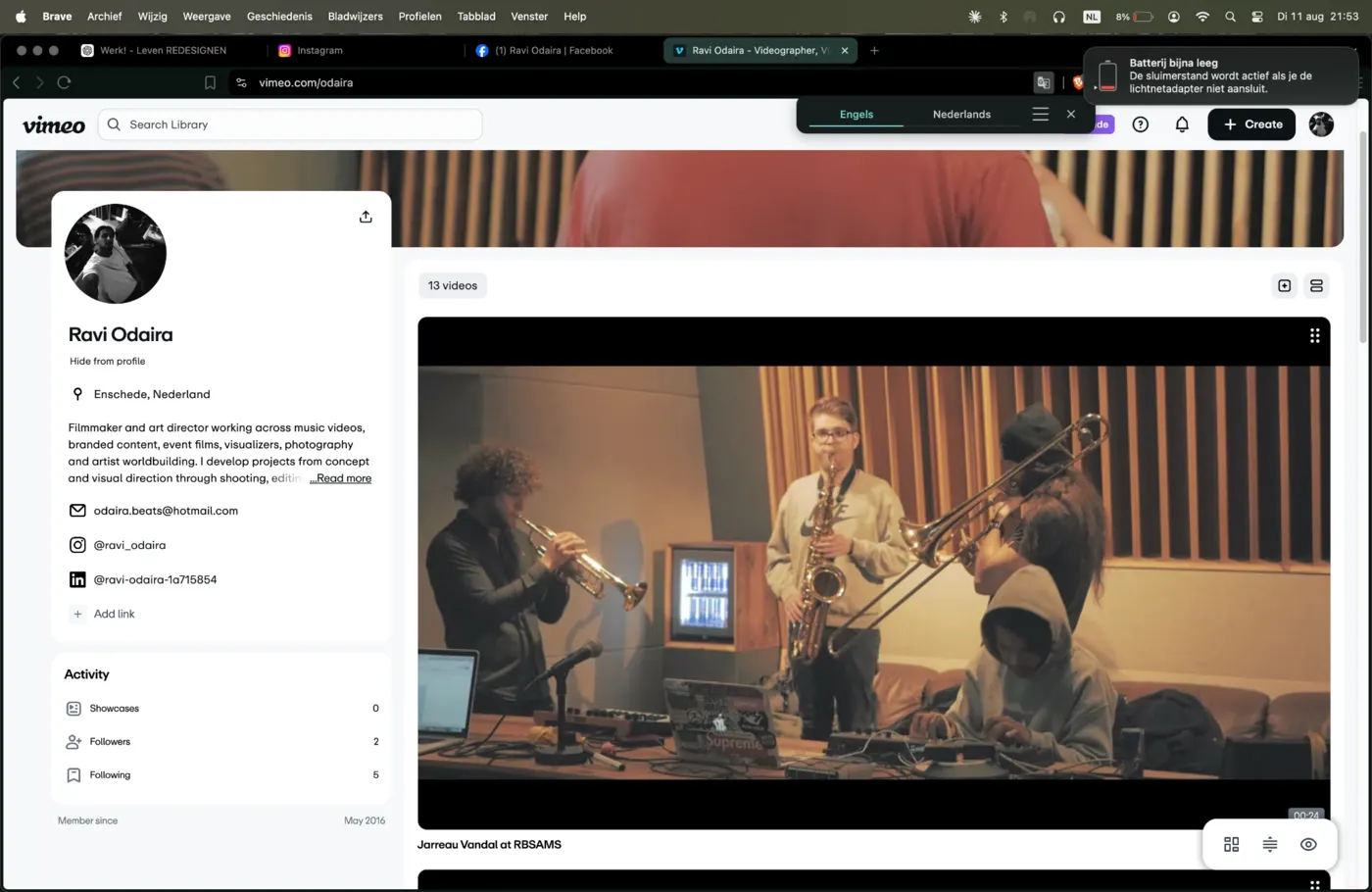
Task: Click the Brave translate icon in address bar
Action: (1044, 82)
